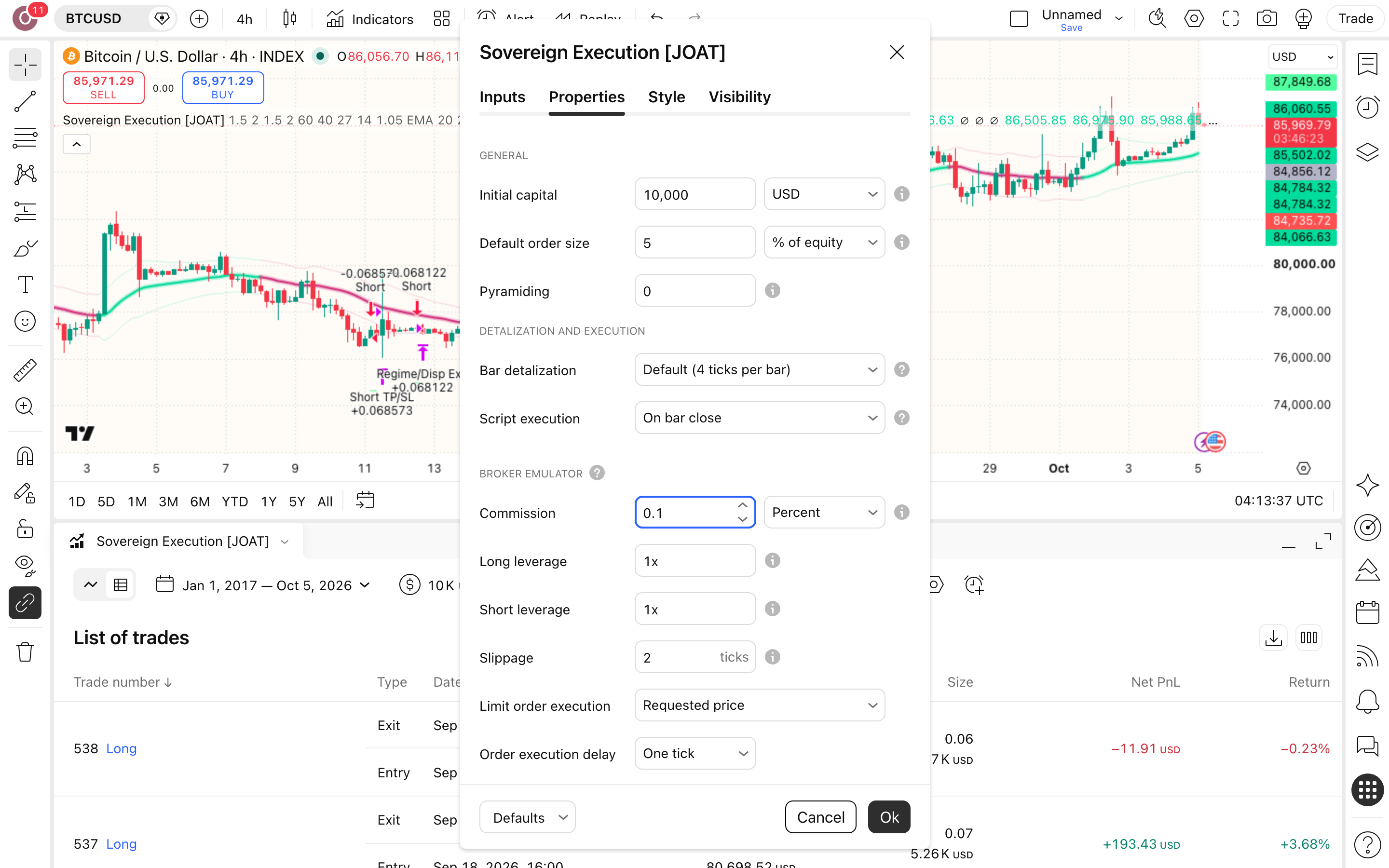
Task: Open Order execution delay dropdown
Action: 695,753
